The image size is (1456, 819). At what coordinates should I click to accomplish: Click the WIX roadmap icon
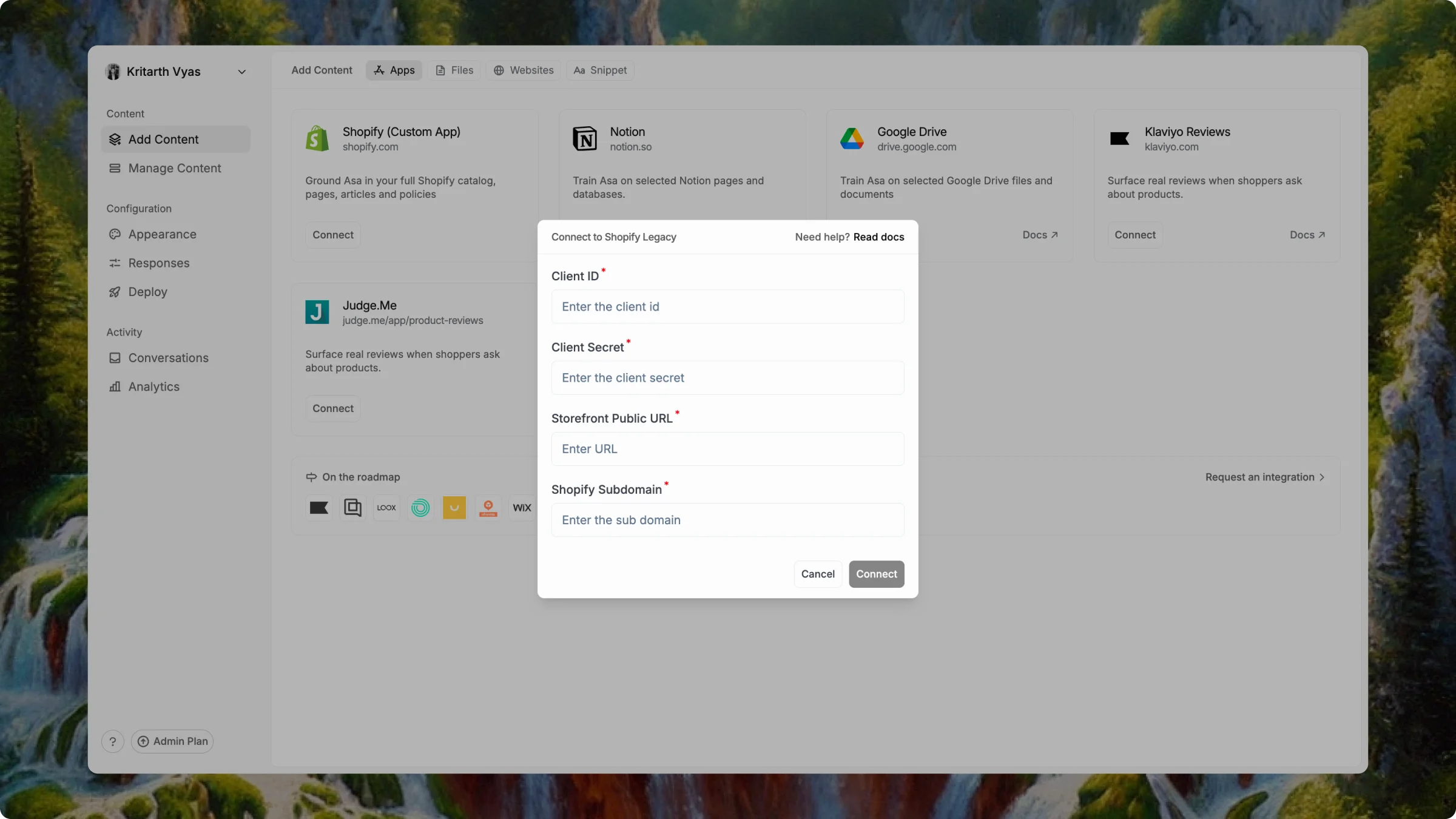click(522, 508)
